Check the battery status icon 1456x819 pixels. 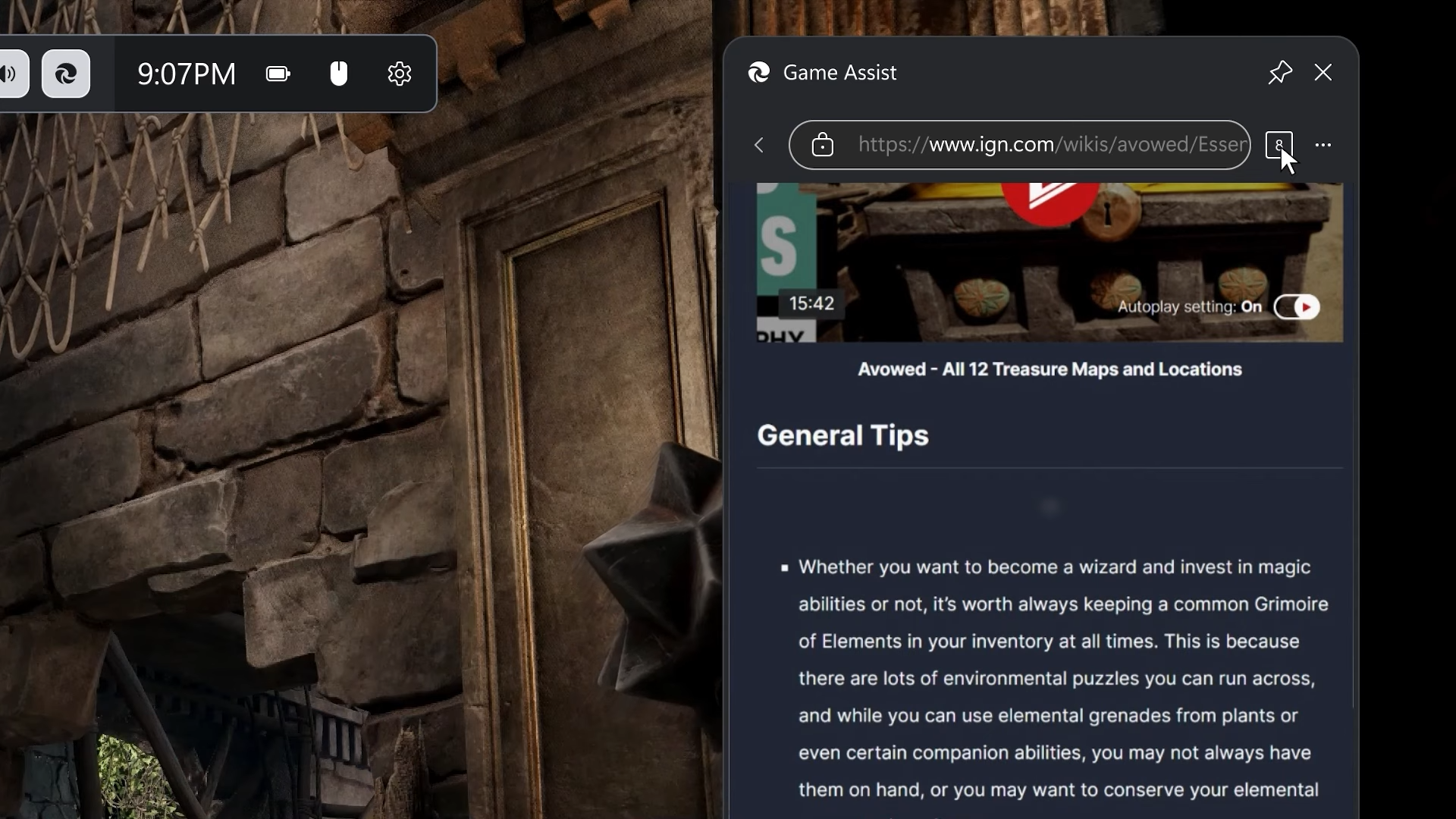tap(278, 74)
